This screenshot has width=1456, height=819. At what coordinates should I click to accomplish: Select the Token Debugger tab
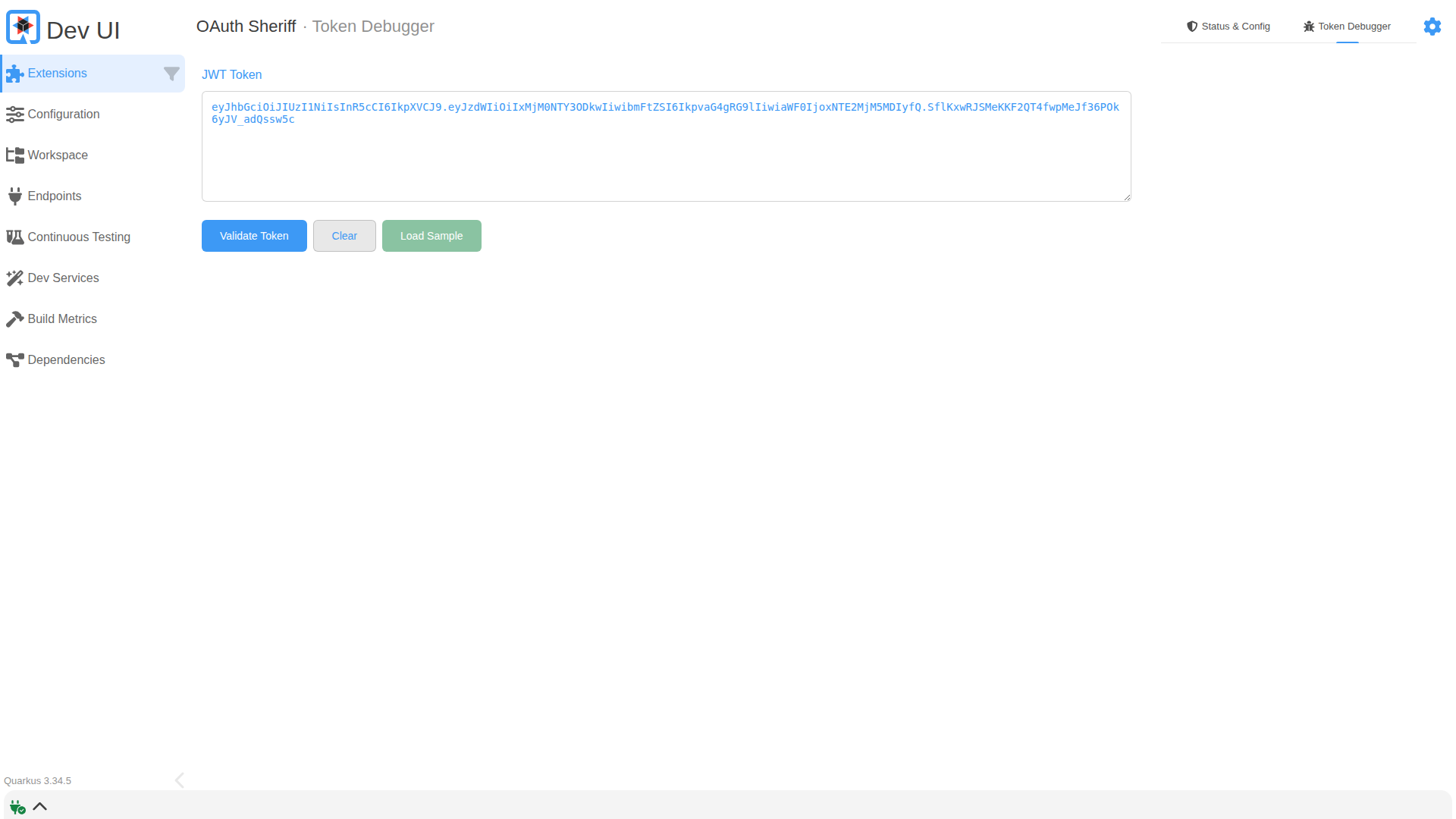point(1347,27)
